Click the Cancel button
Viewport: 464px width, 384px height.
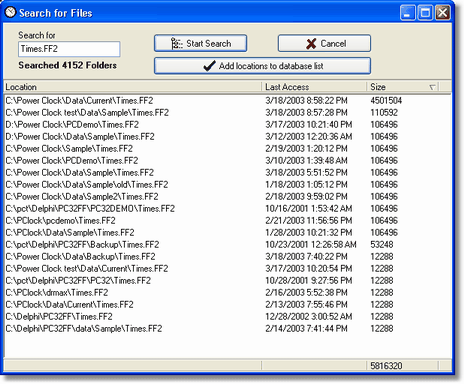click(324, 43)
